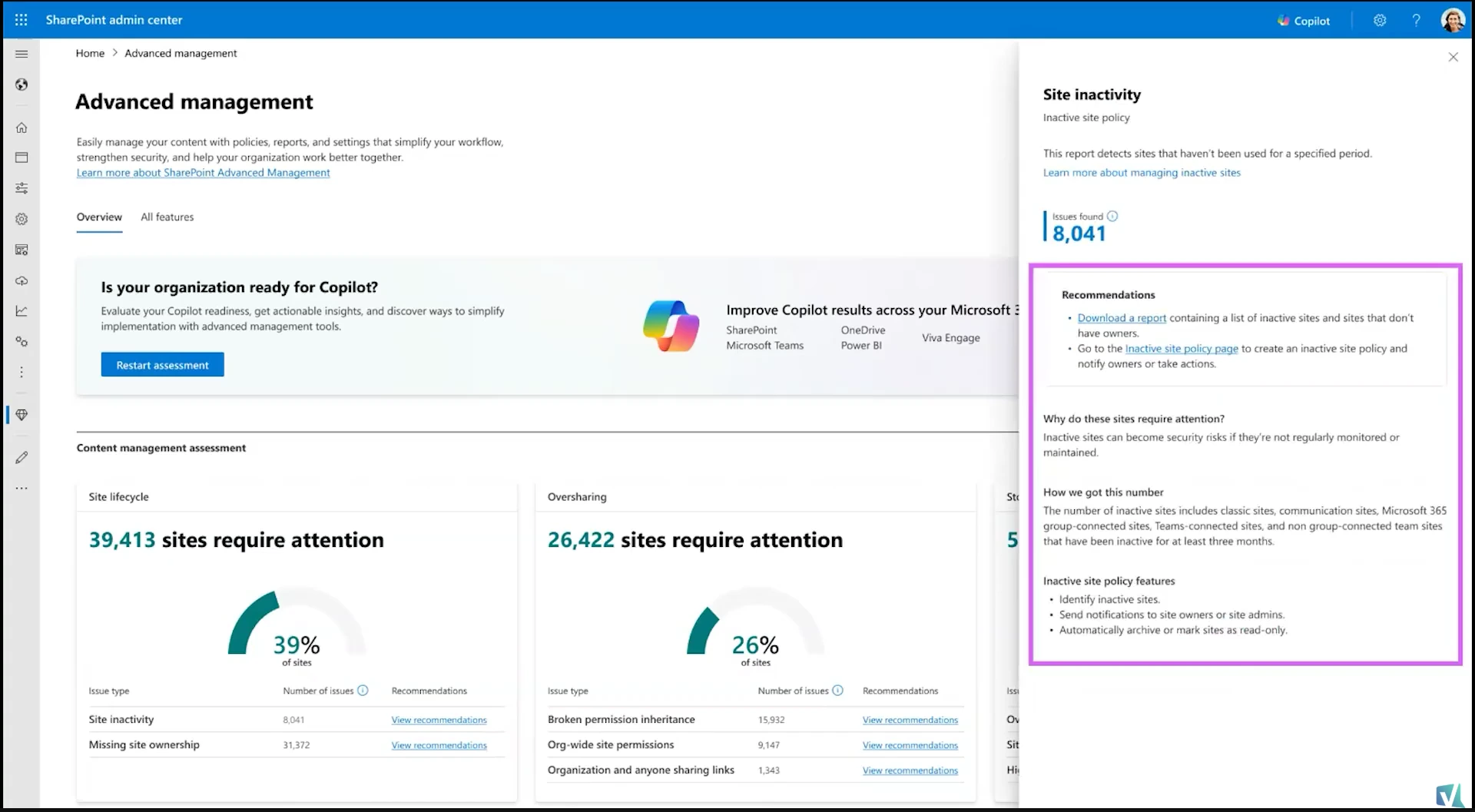View recommendations for Org-wide site permissions
The image size is (1475, 812).
[x=910, y=745]
